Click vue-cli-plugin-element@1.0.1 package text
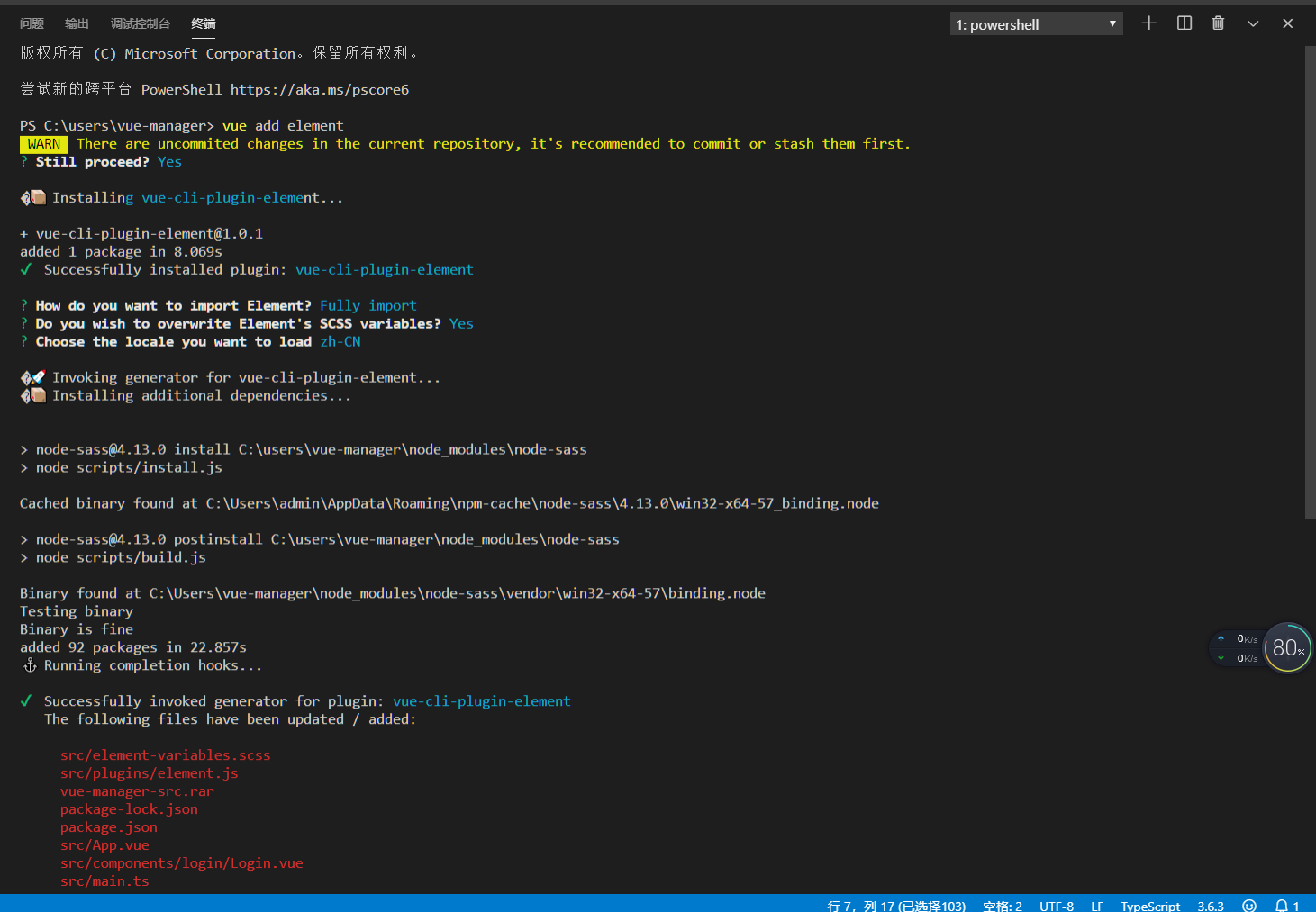The width and height of the screenshot is (1316, 912). tap(150, 234)
